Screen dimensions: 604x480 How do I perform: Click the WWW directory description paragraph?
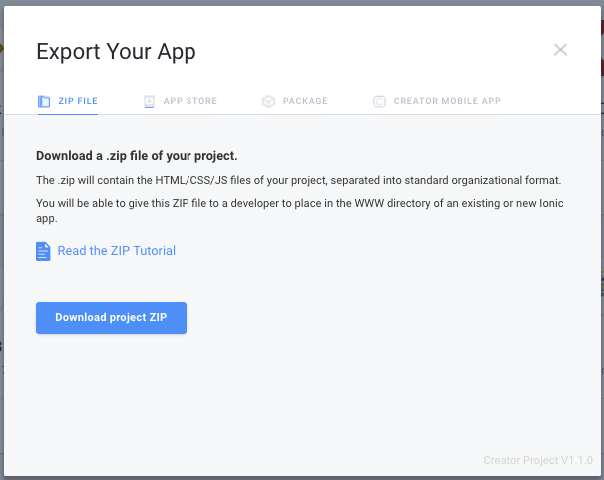tap(300, 211)
